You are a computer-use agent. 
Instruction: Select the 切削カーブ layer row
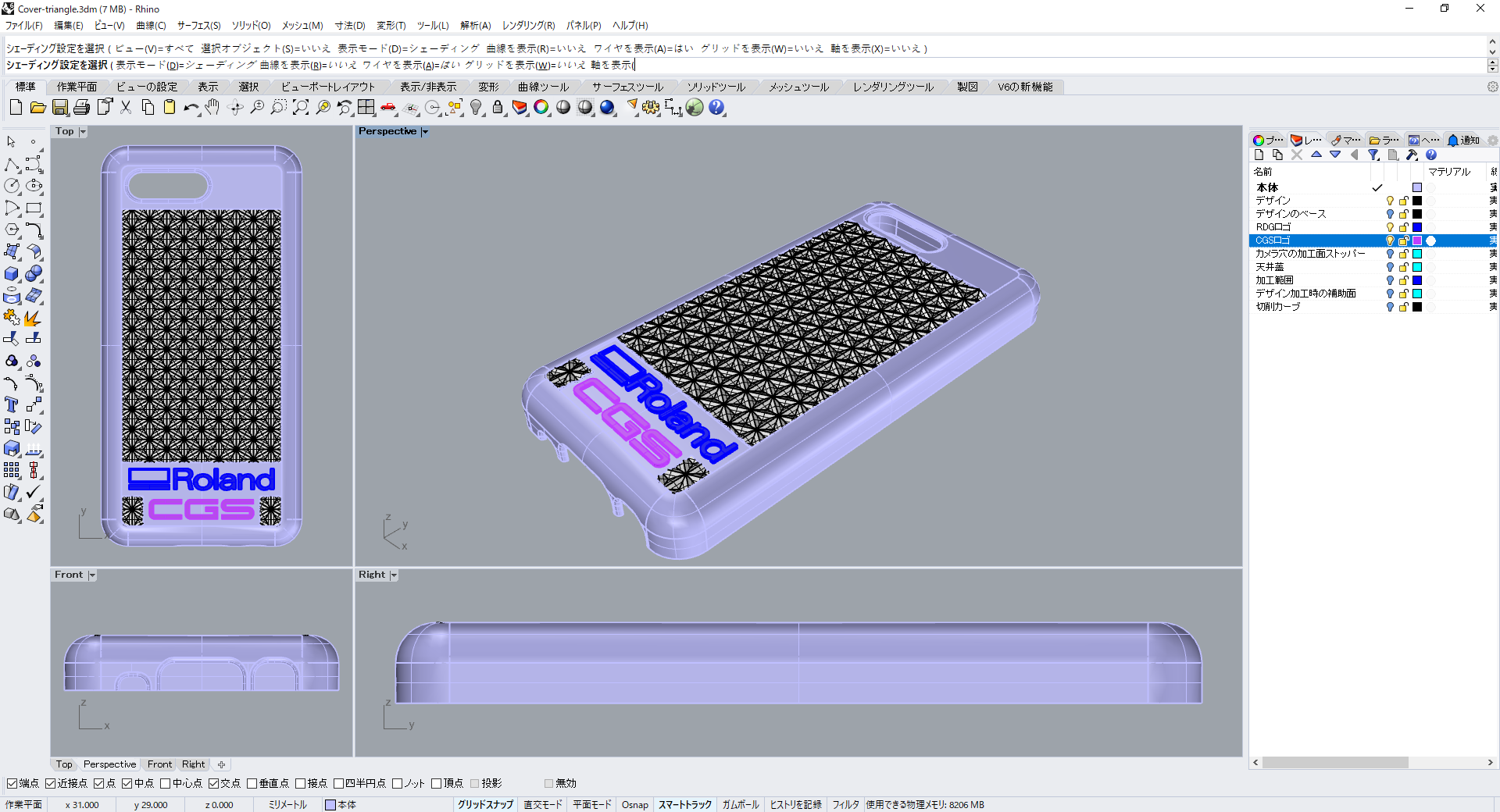[1373, 307]
